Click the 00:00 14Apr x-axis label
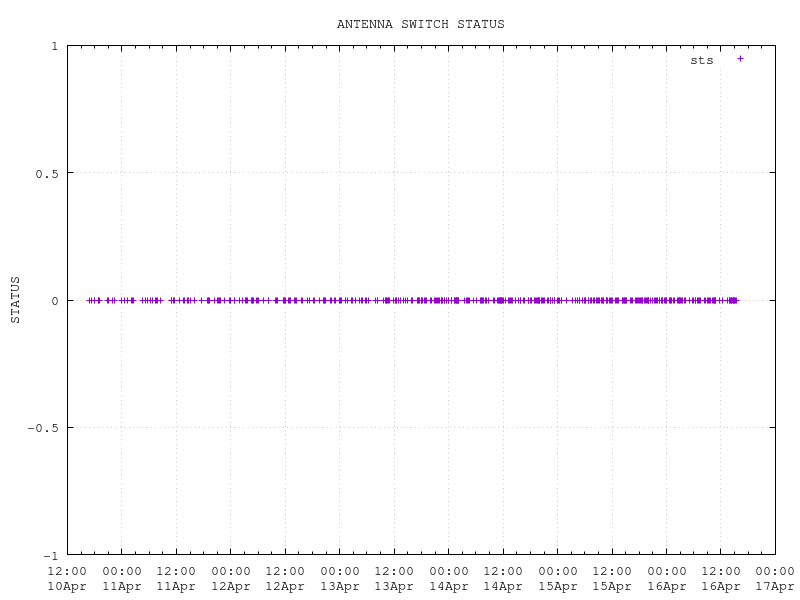This screenshot has width=800, height=600. [449, 578]
